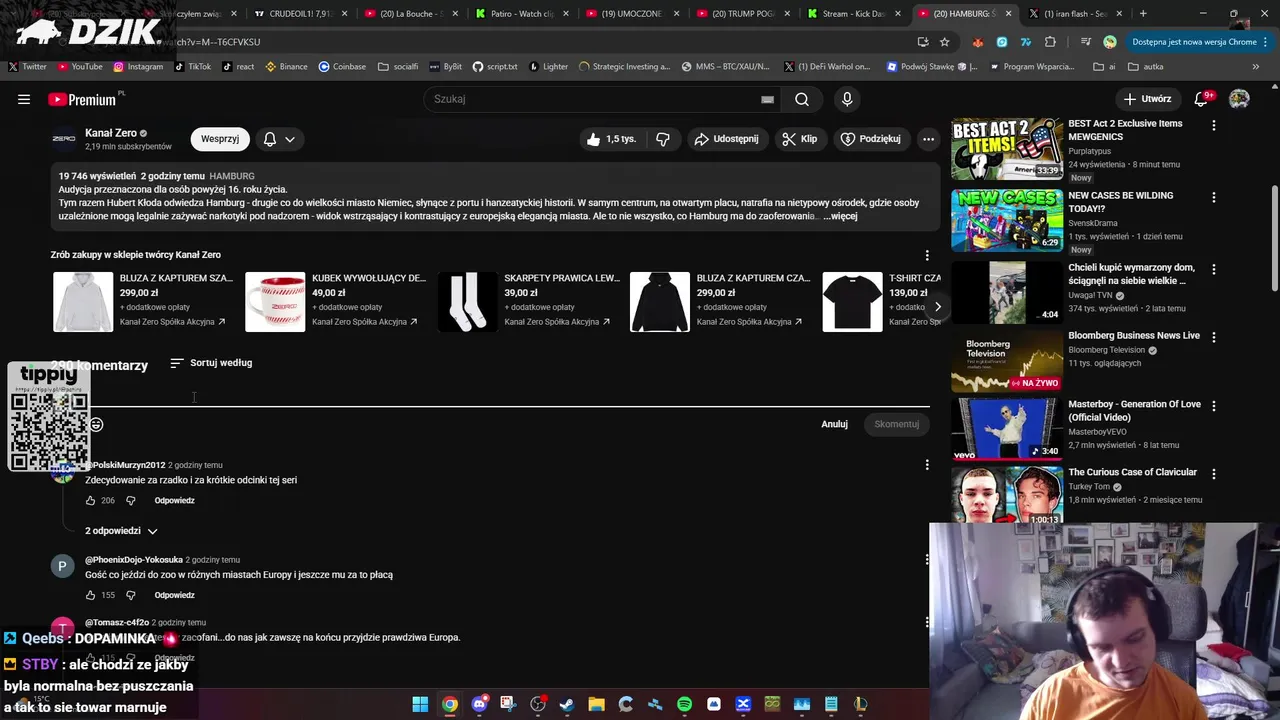Image resolution: width=1280 pixels, height=720 pixels.
Task: Open Spotify from the taskbar
Action: coord(684,704)
